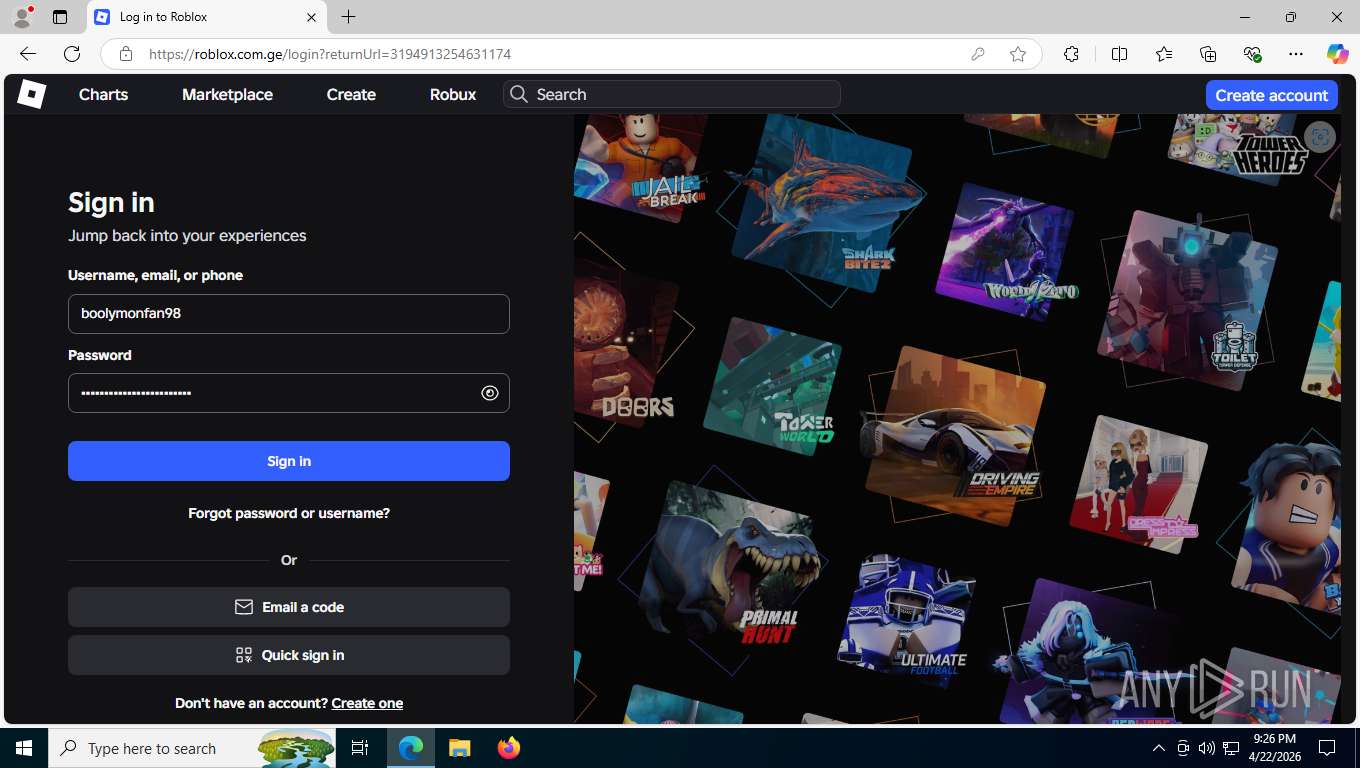
Task: Click the Username, email, or phone field
Action: coord(289,313)
